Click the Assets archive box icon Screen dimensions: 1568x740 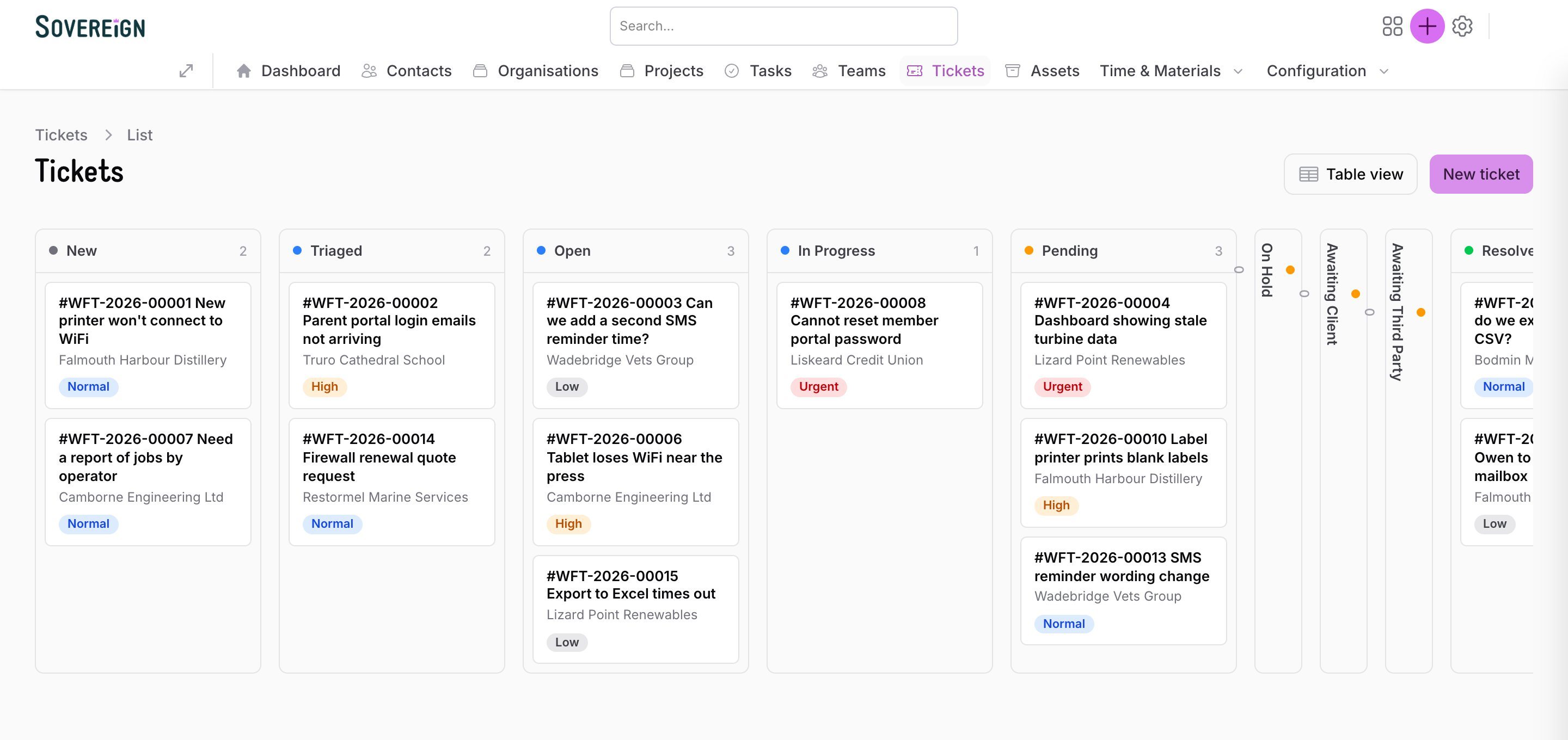(x=1012, y=71)
